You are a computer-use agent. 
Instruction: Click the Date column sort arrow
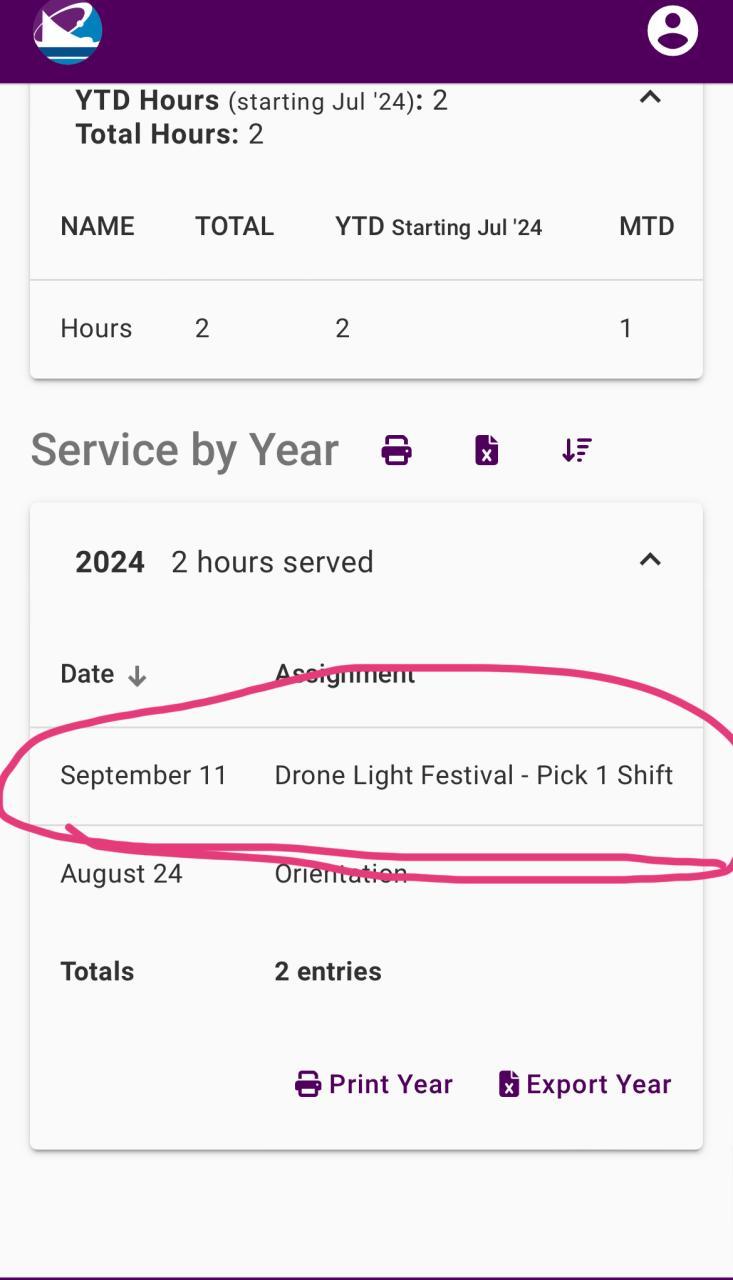137,676
